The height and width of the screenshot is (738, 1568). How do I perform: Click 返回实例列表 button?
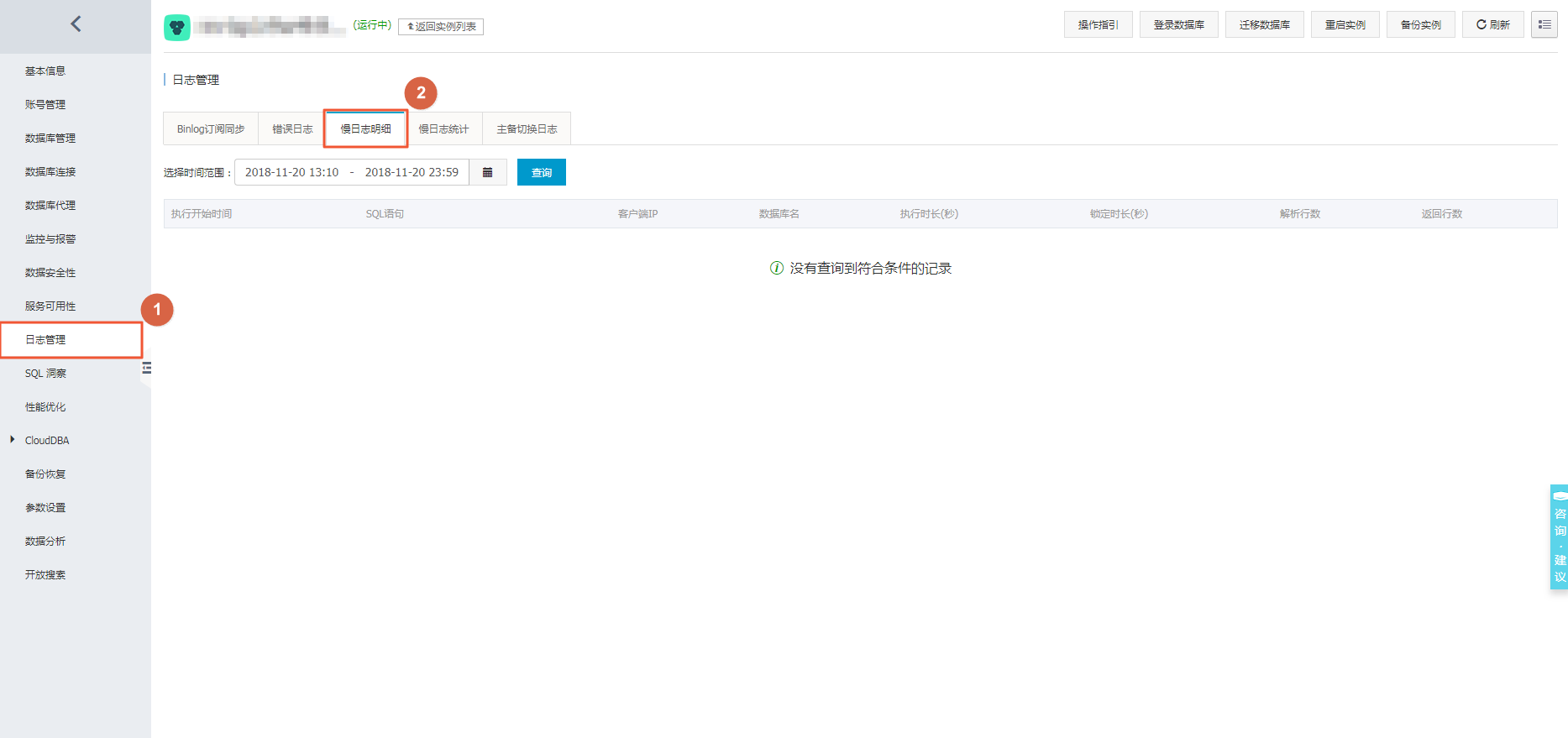tap(441, 27)
